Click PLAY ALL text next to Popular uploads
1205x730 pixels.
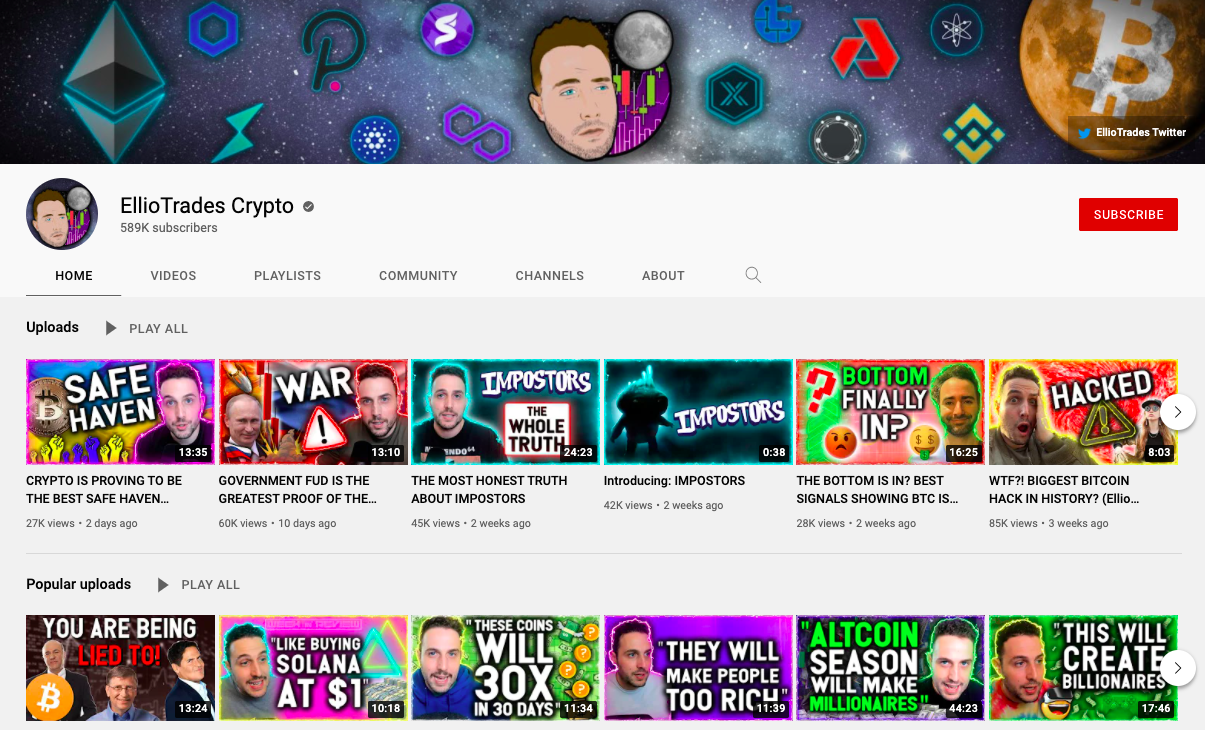point(210,584)
